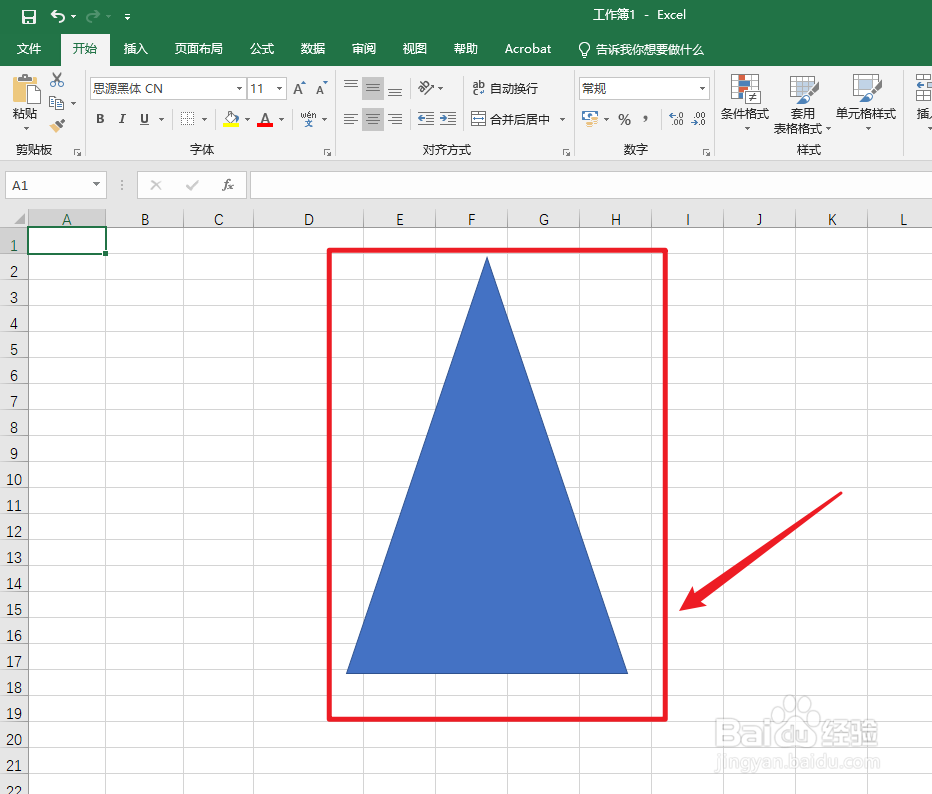The height and width of the screenshot is (794, 932).
Task: Open the font size 11 dropdown
Action: tap(279, 89)
